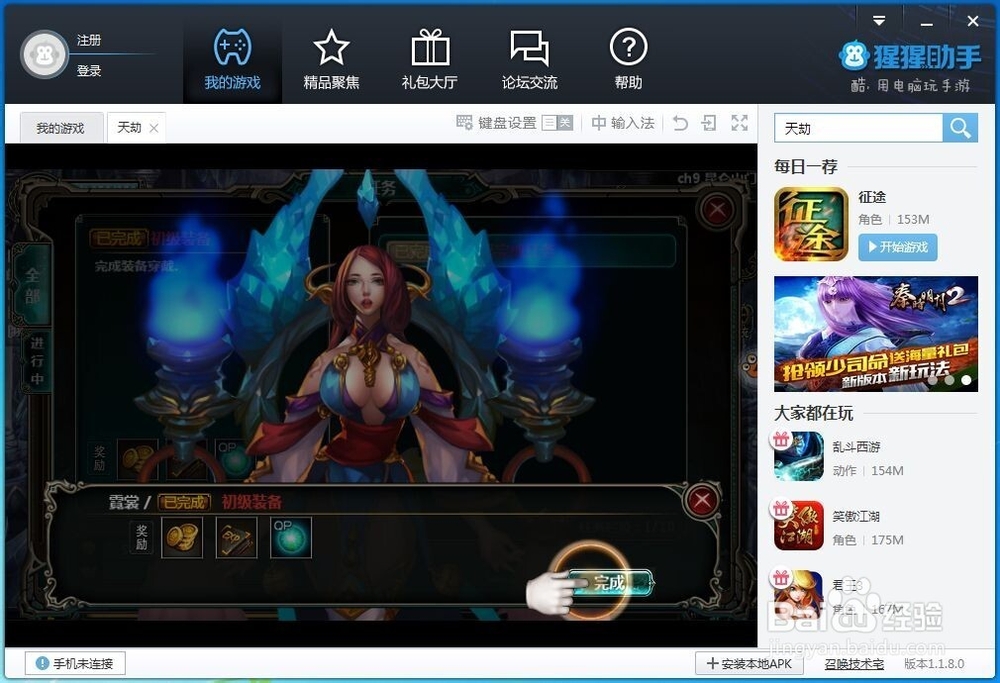Open the 召唤技术宅 link
The height and width of the screenshot is (683, 1000).
tap(854, 664)
